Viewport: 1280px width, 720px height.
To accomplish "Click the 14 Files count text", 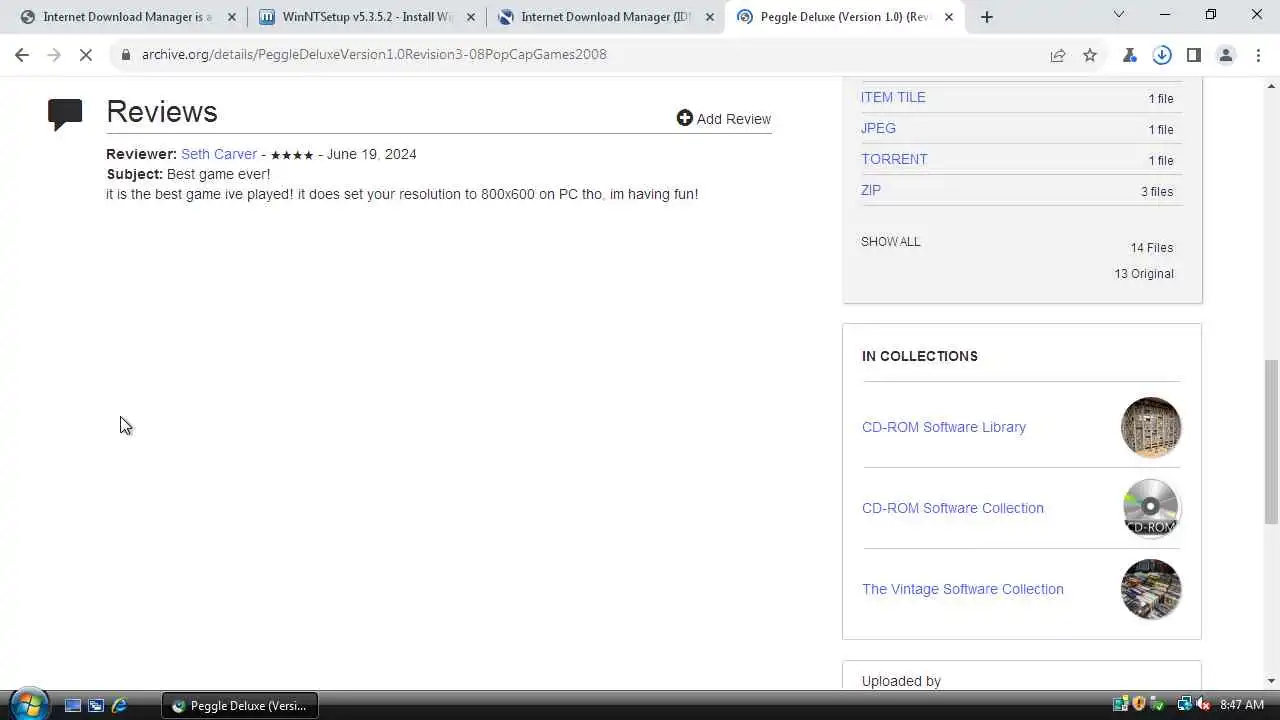I will click(1152, 247).
